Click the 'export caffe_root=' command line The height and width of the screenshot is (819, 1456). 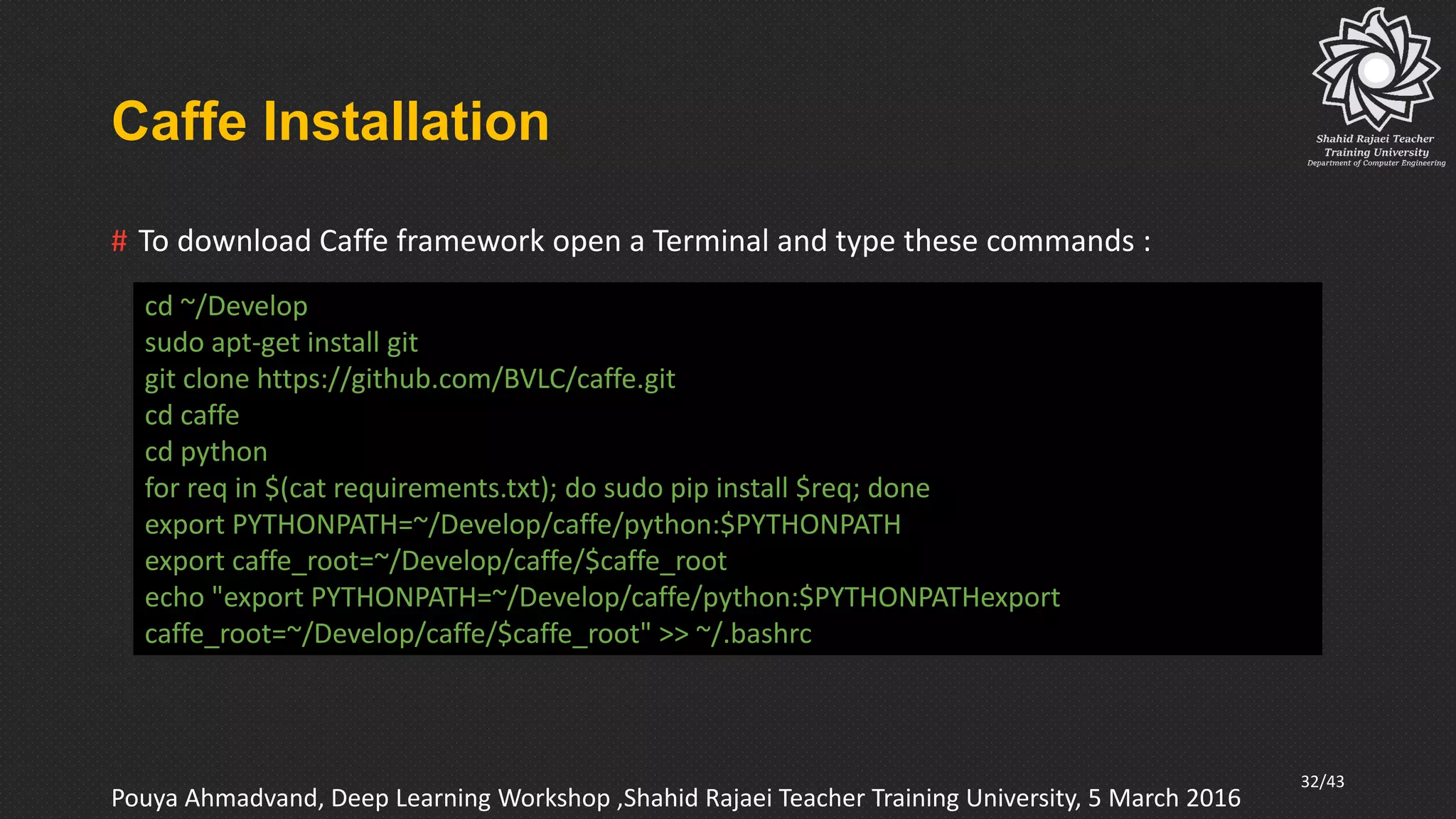pos(436,562)
